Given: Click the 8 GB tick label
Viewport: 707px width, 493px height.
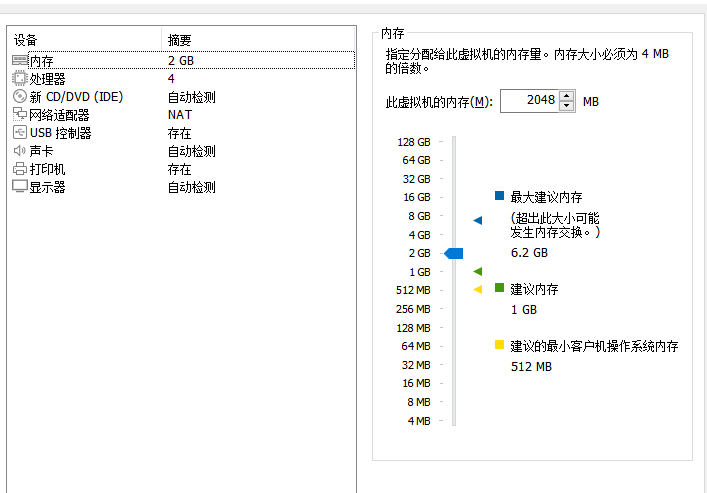Looking at the screenshot, I should pos(419,216).
